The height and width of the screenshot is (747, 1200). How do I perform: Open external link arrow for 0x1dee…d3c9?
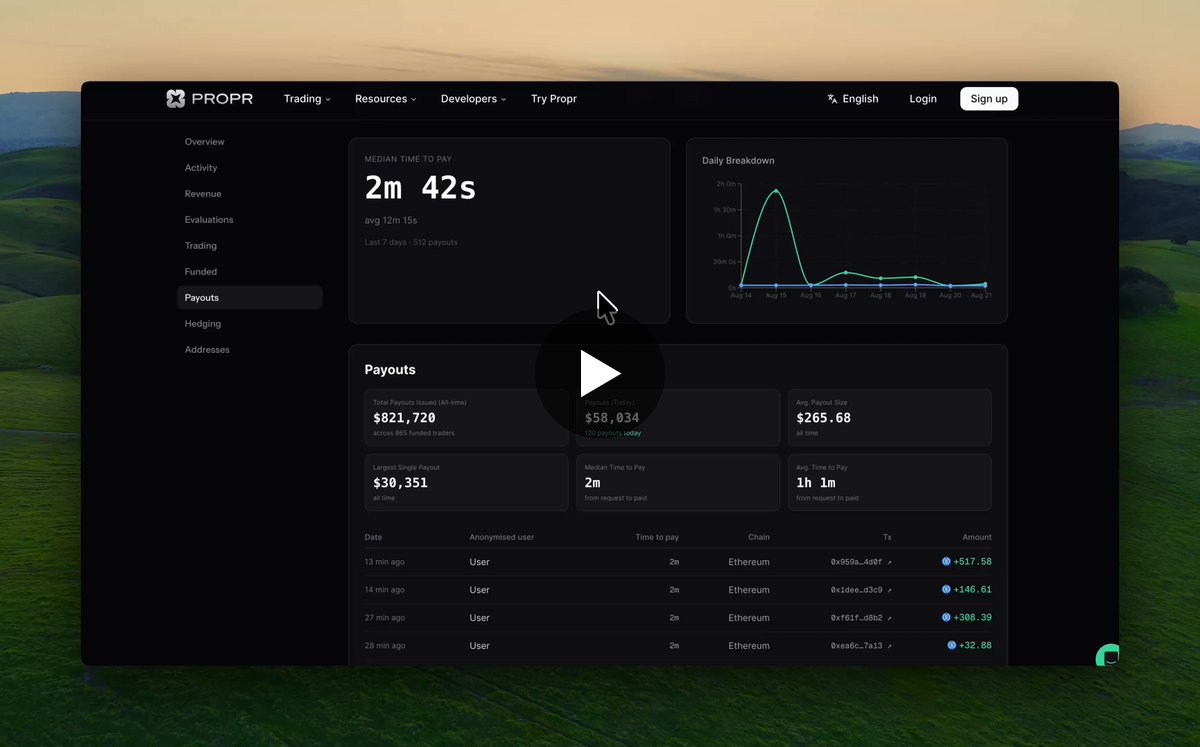(x=889, y=590)
